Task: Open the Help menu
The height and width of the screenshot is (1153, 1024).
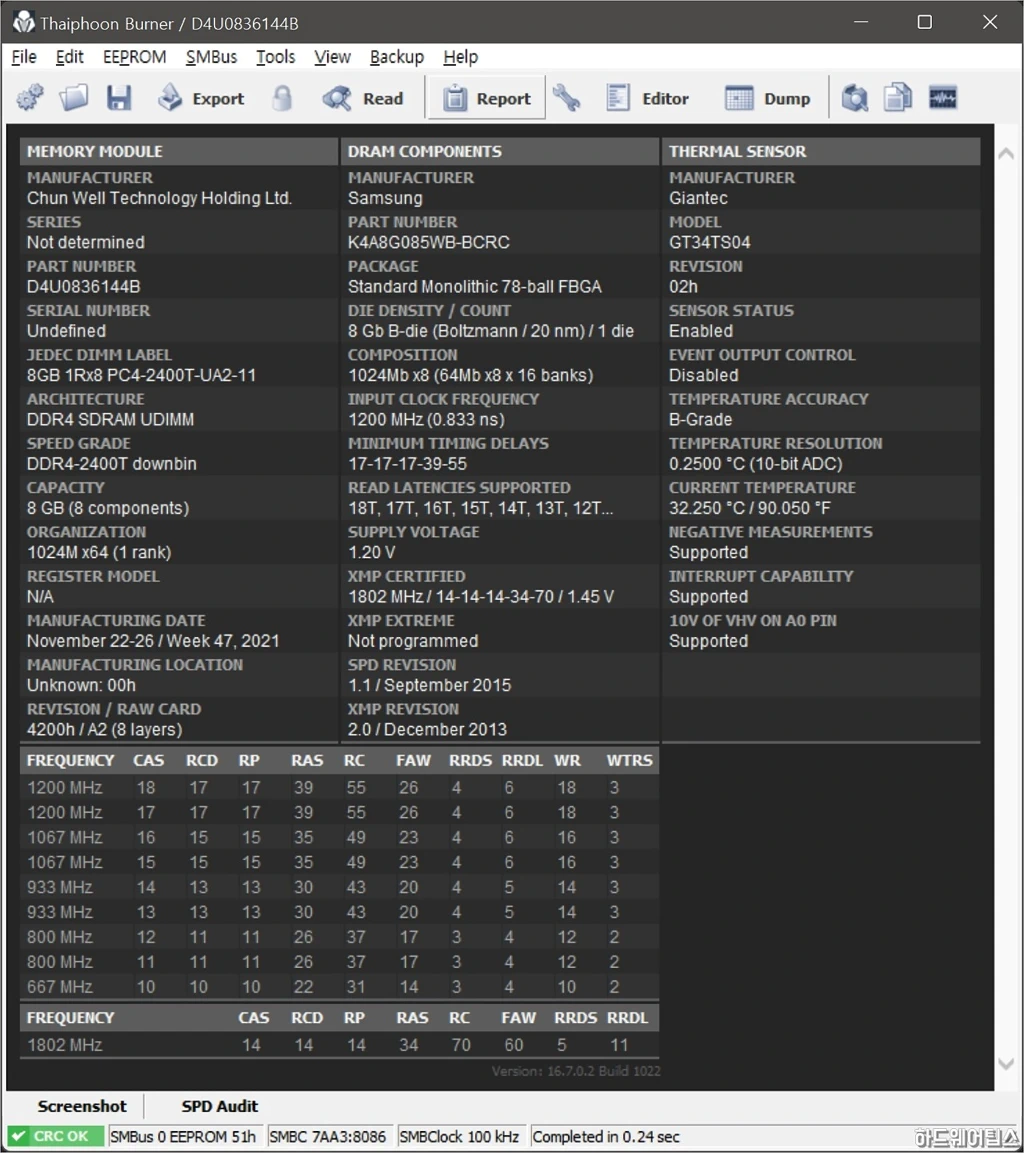Action: coord(461,57)
